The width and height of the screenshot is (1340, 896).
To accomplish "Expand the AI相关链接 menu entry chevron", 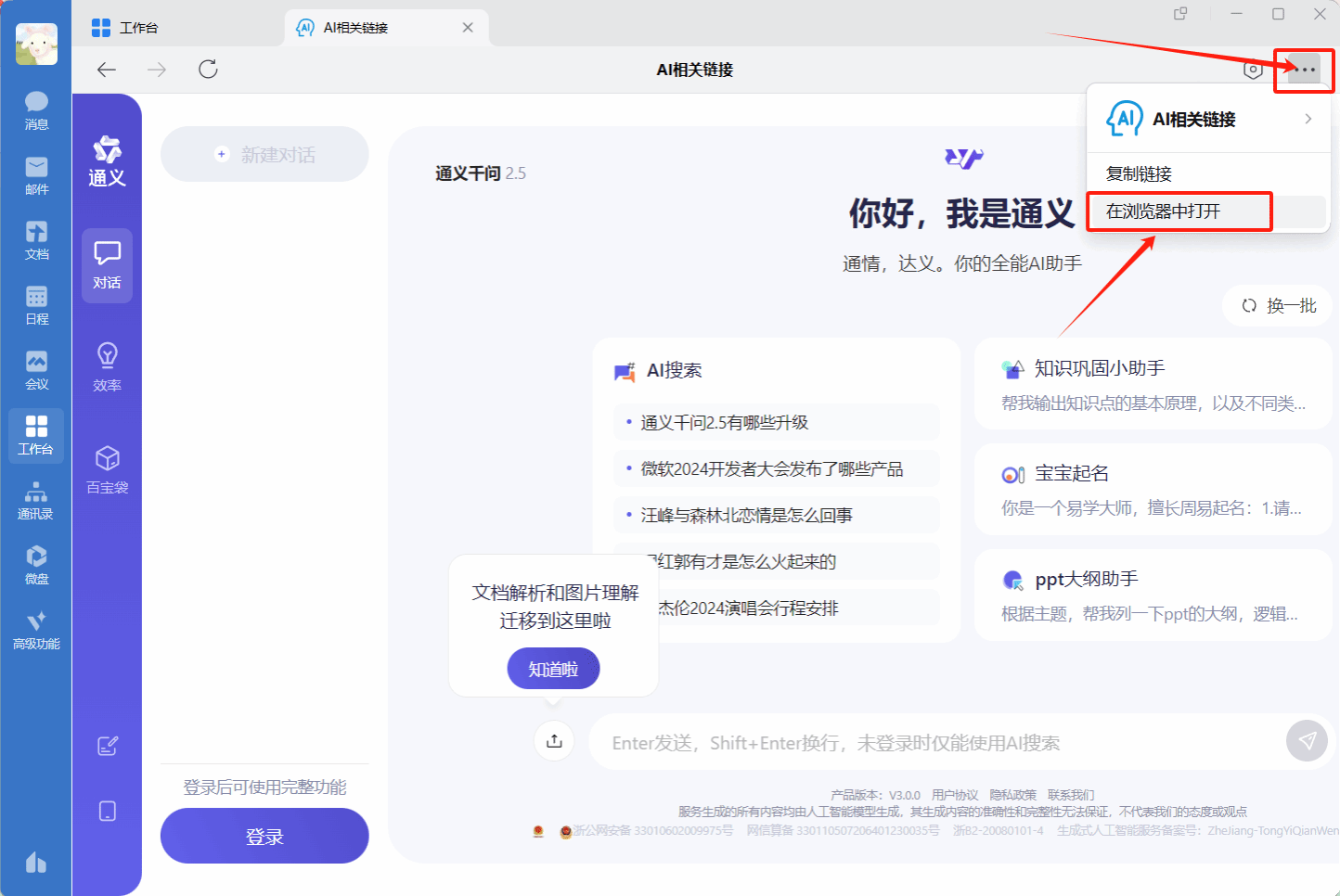I will [1308, 119].
